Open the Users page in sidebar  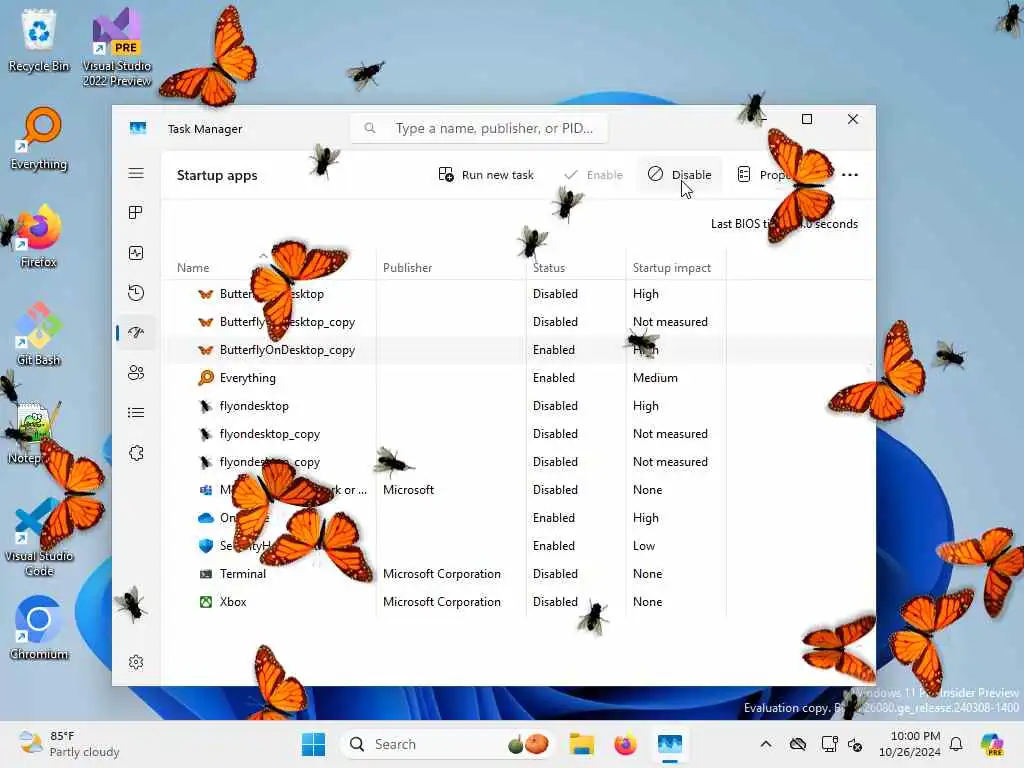[x=136, y=373]
